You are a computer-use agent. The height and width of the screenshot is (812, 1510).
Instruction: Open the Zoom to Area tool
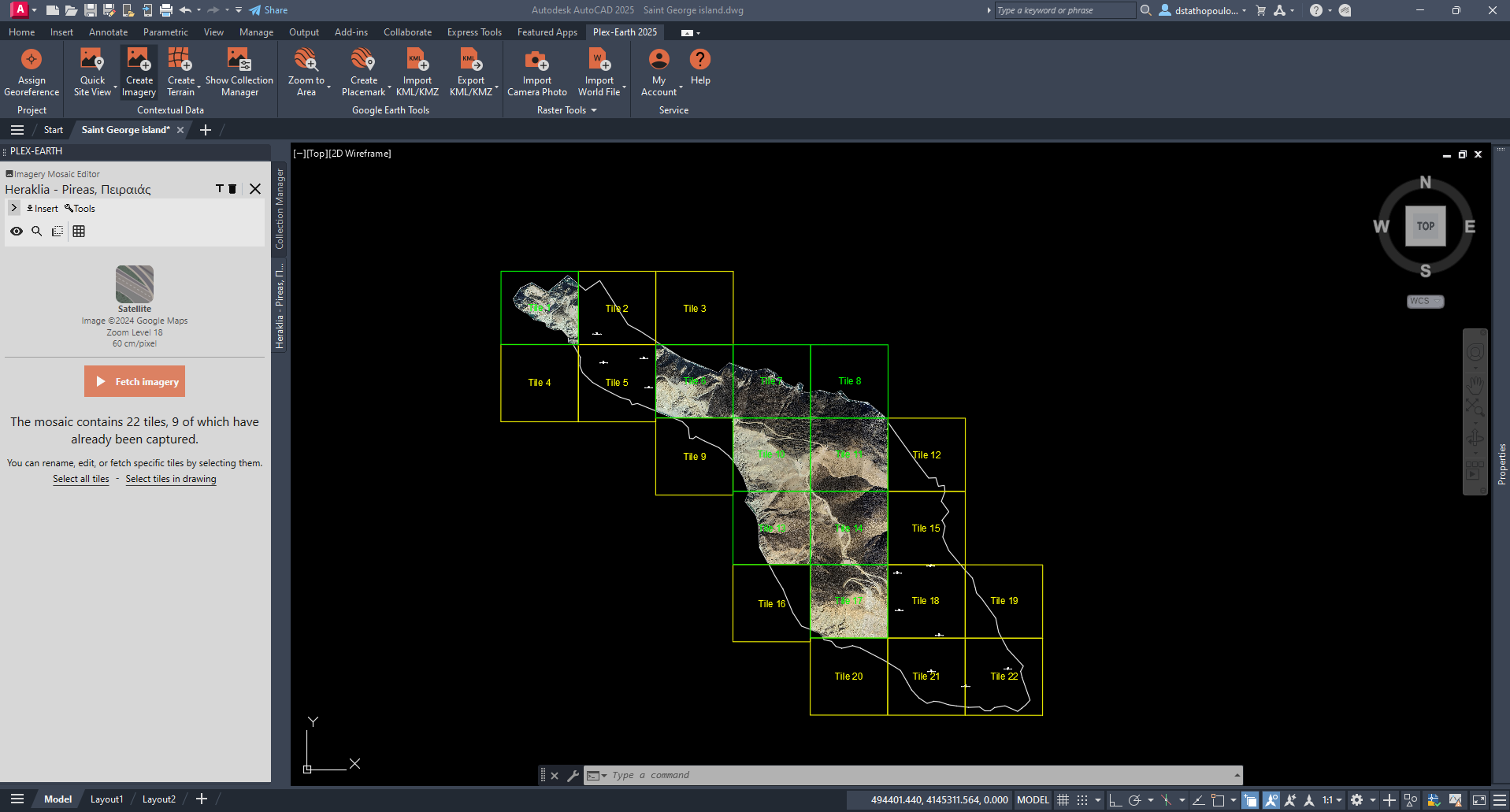[306, 72]
